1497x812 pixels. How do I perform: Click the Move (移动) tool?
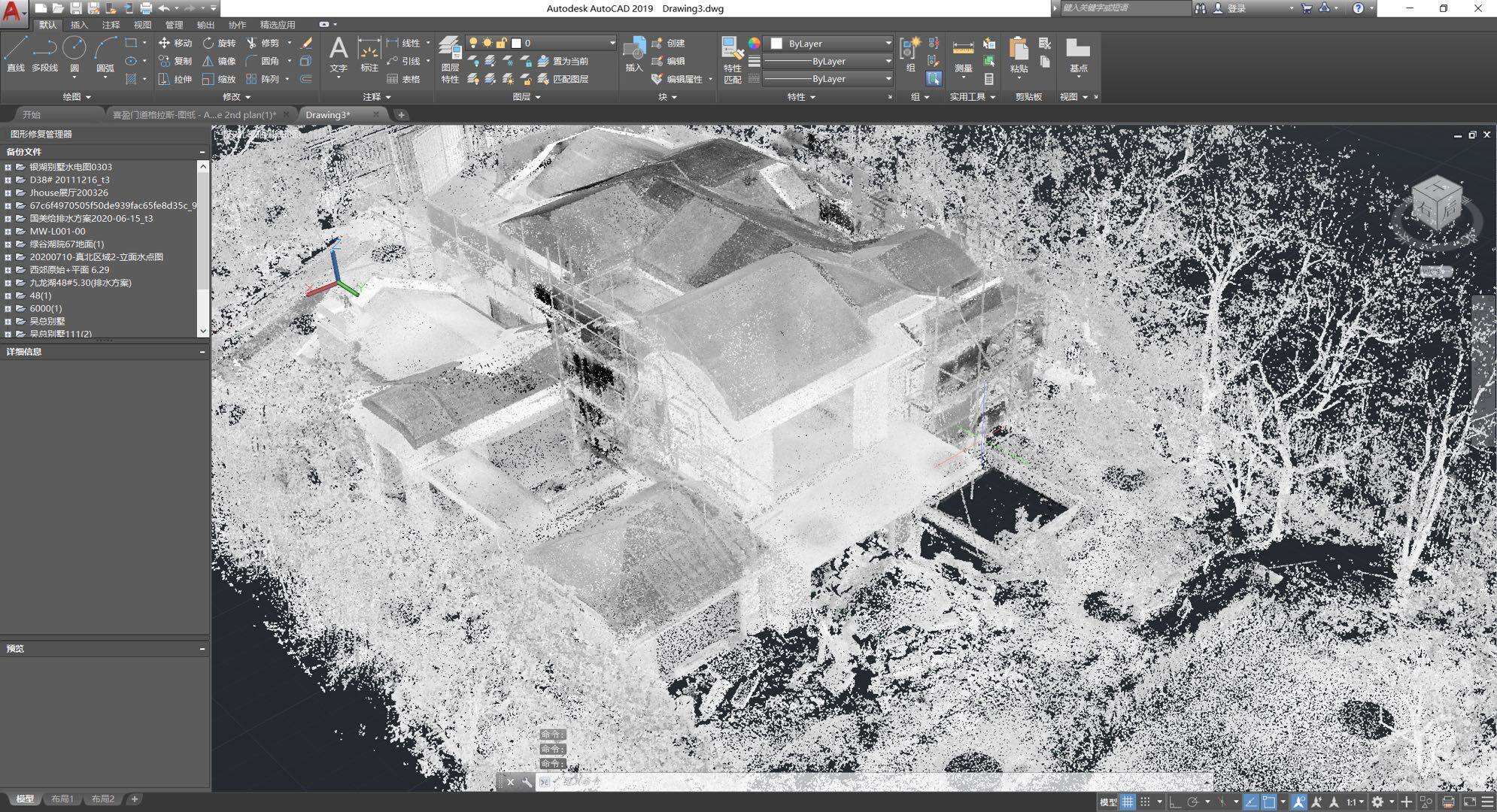coord(175,44)
